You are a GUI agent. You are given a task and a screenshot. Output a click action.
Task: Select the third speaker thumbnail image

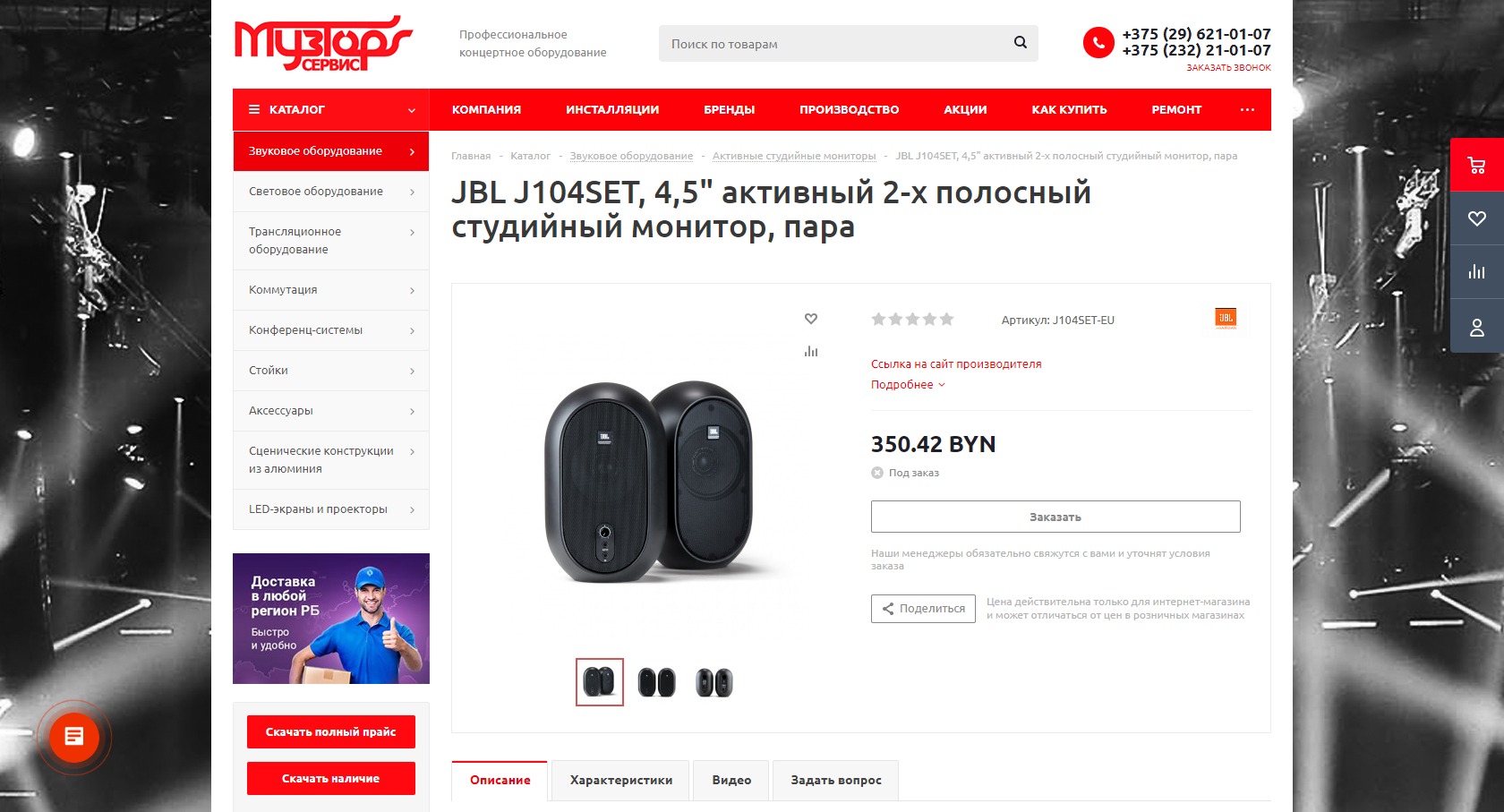(714, 682)
